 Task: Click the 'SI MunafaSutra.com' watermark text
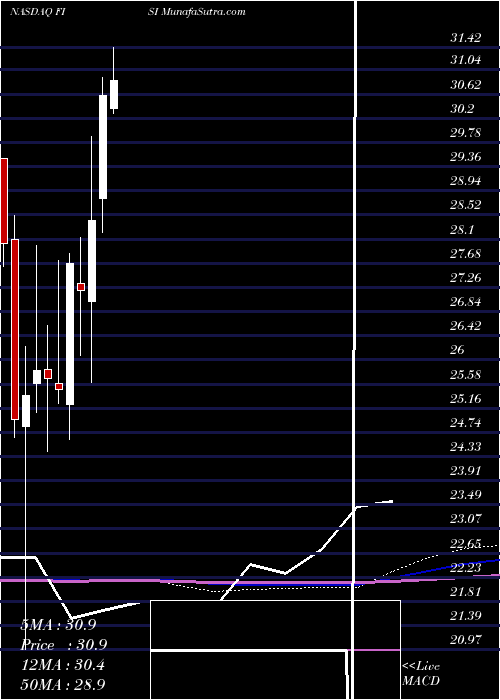coord(196,12)
